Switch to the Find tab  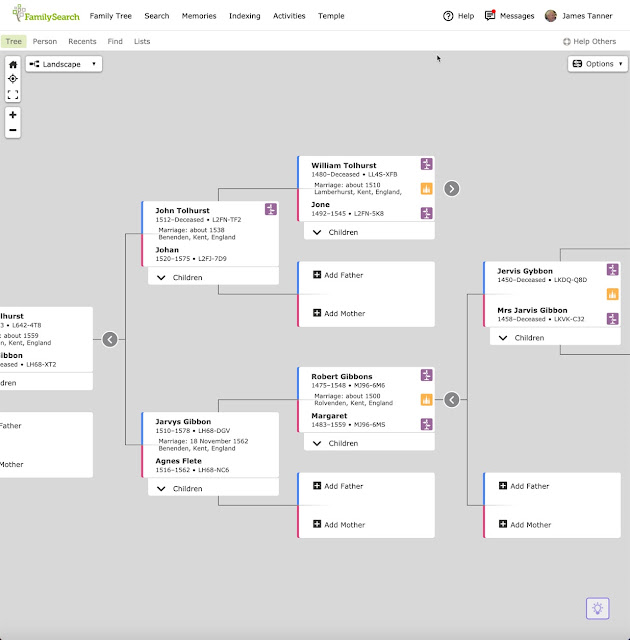(x=115, y=41)
